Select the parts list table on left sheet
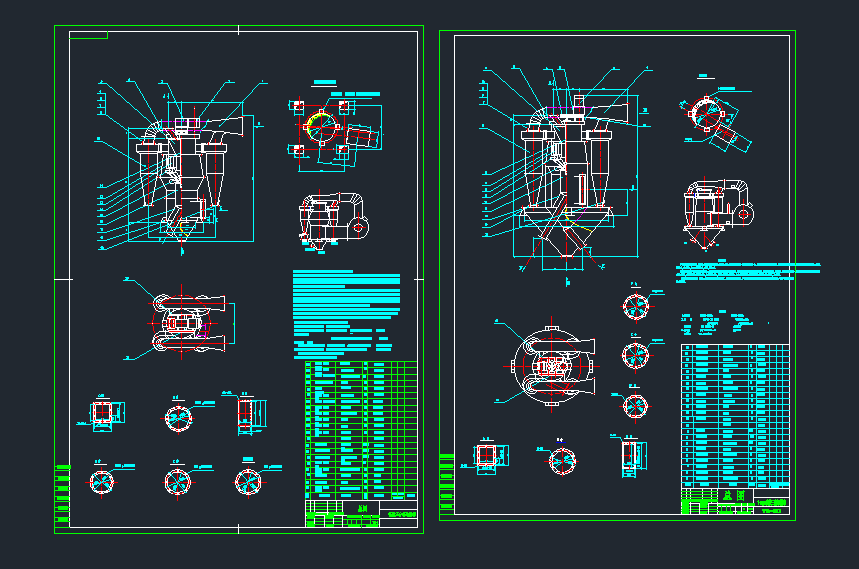 360,430
